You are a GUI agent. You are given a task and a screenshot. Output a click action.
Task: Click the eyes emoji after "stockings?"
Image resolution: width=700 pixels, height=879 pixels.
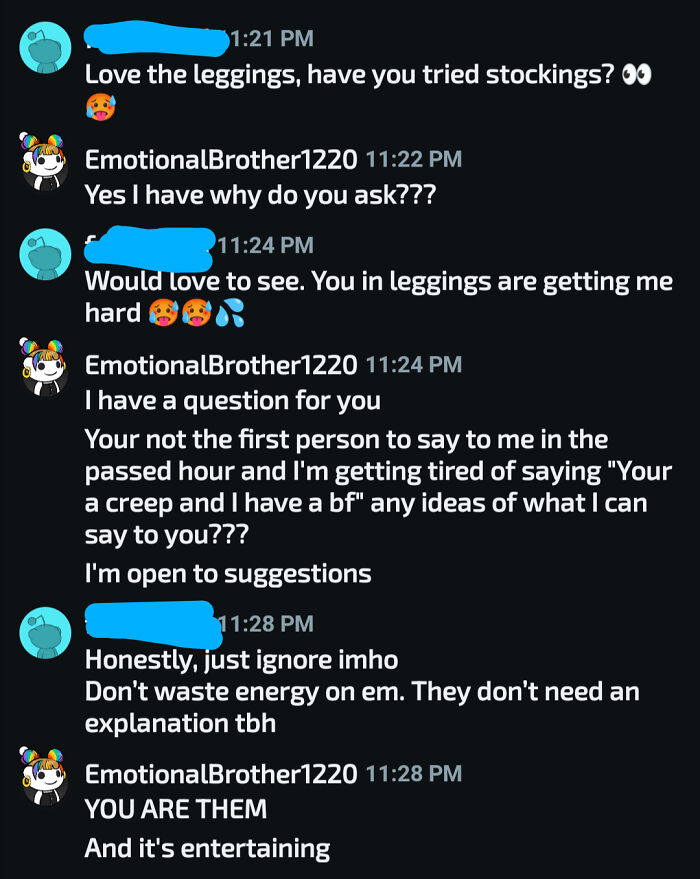(636, 75)
